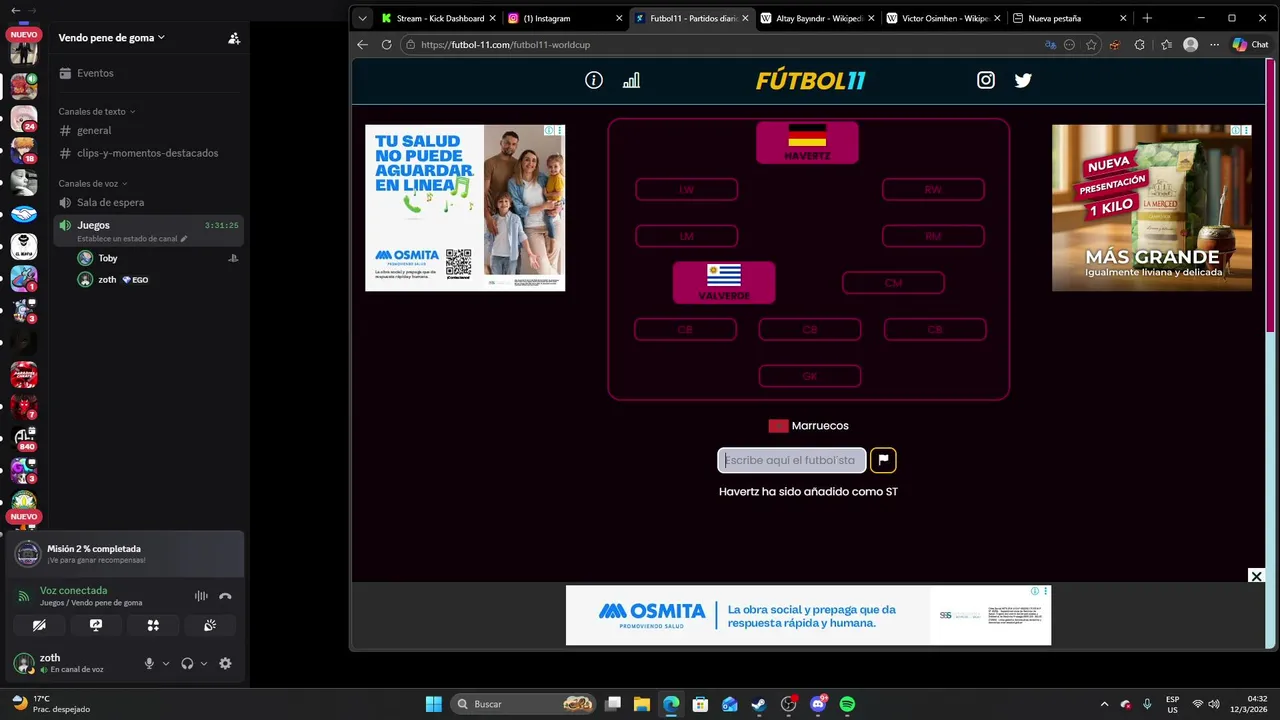The width and height of the screenshot is (1280, 720).
Task: Go back in the browser
Action: (x=362, y=45)
